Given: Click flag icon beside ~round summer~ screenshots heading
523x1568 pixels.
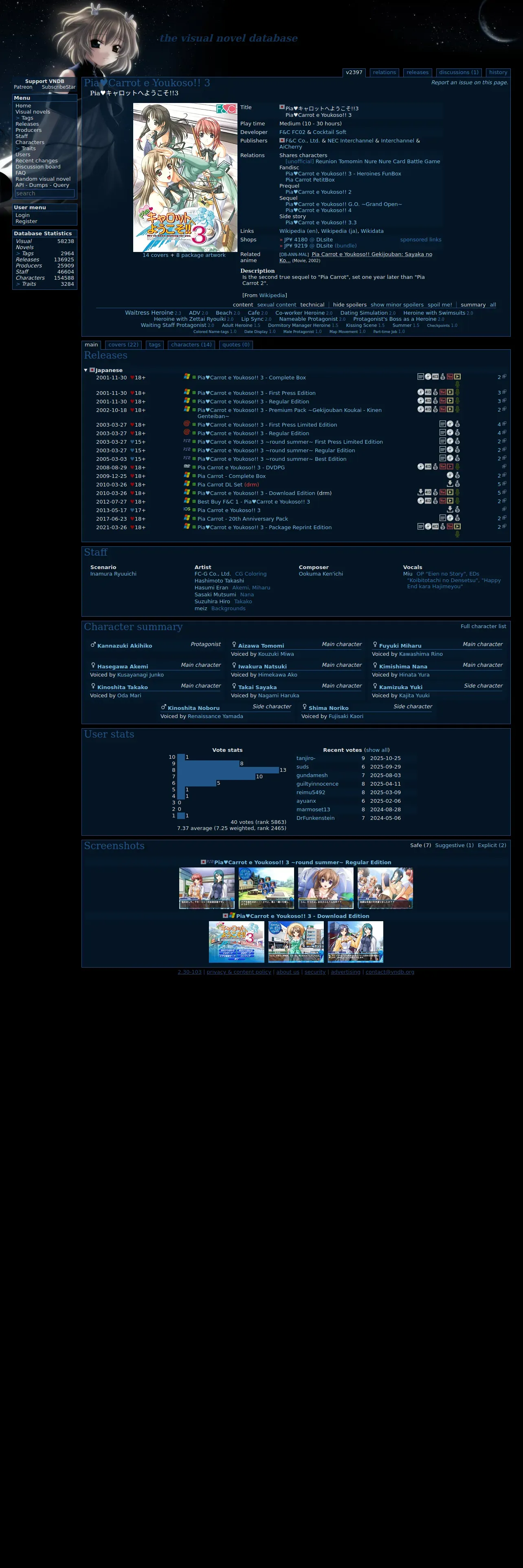Looking at the screenshot, I should (203, 862).
